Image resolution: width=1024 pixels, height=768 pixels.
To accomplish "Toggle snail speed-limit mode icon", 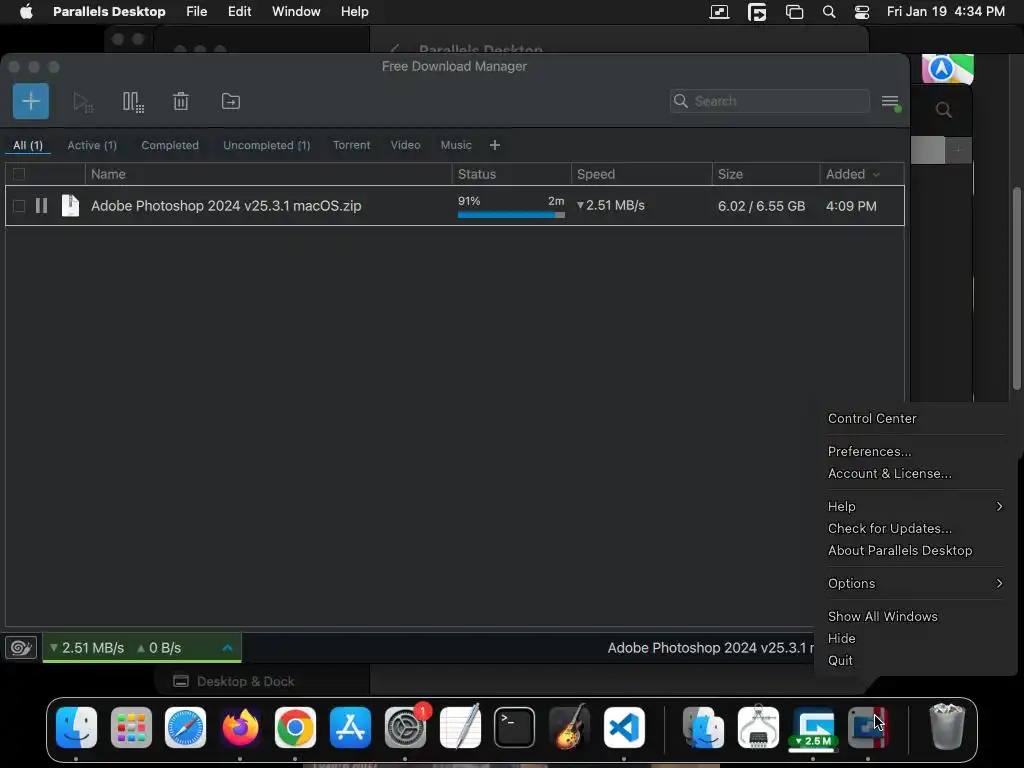I will tap(21, 648).
